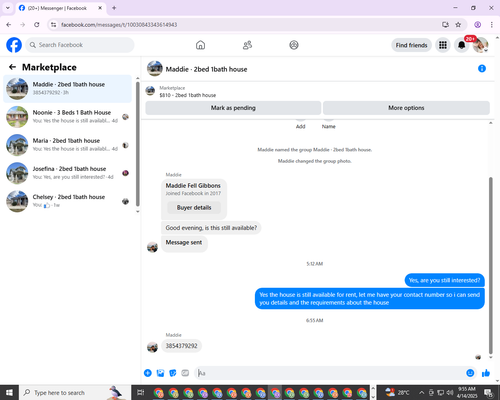500x400 pixels.
Task: Open Facebook home via logo
Action: tap(14, 45)
